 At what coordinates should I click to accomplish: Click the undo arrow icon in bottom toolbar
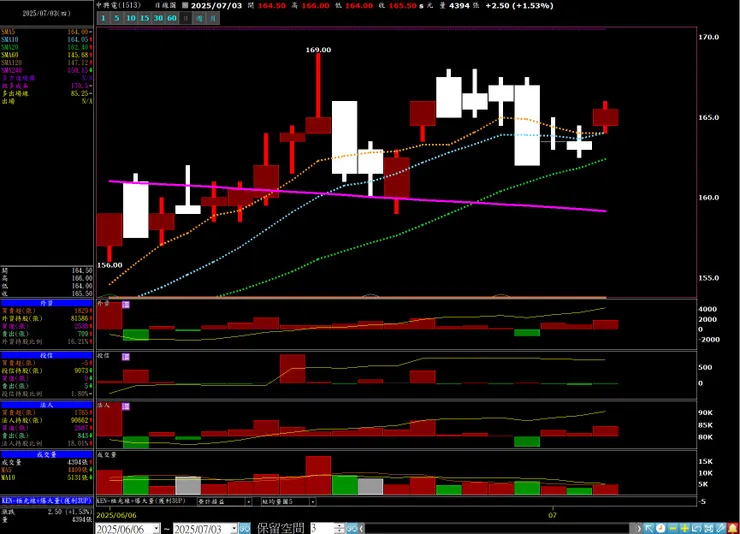(697, 529)
